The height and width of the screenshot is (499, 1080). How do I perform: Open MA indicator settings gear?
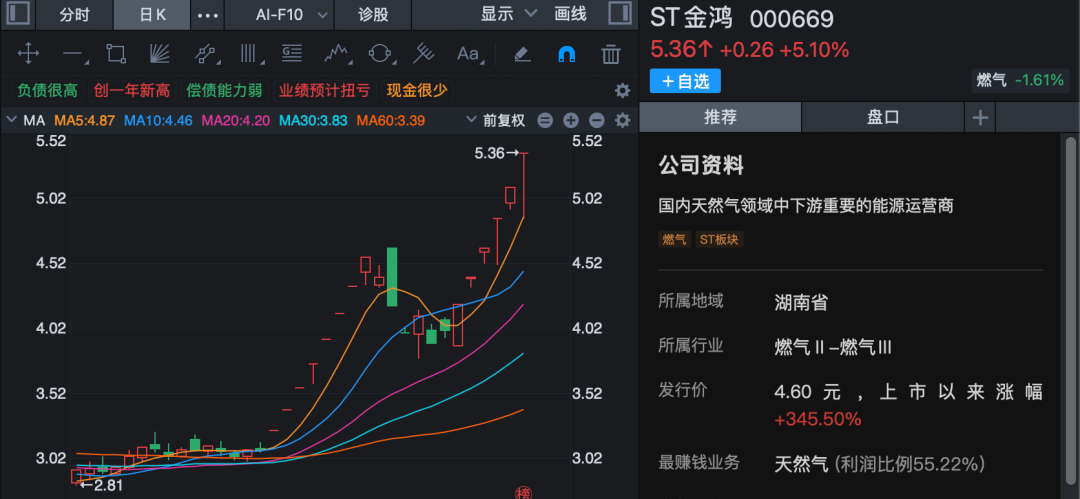[x=623, y=121]
